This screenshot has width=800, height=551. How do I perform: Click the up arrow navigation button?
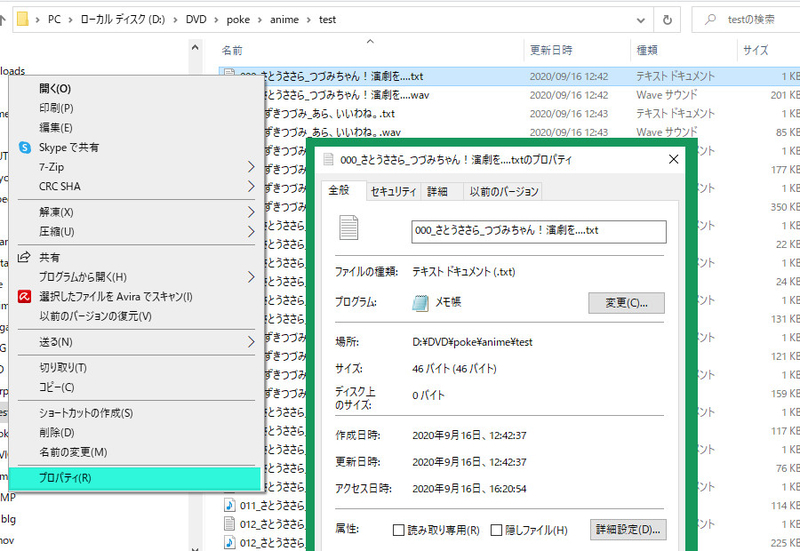(x=3, y=20)
